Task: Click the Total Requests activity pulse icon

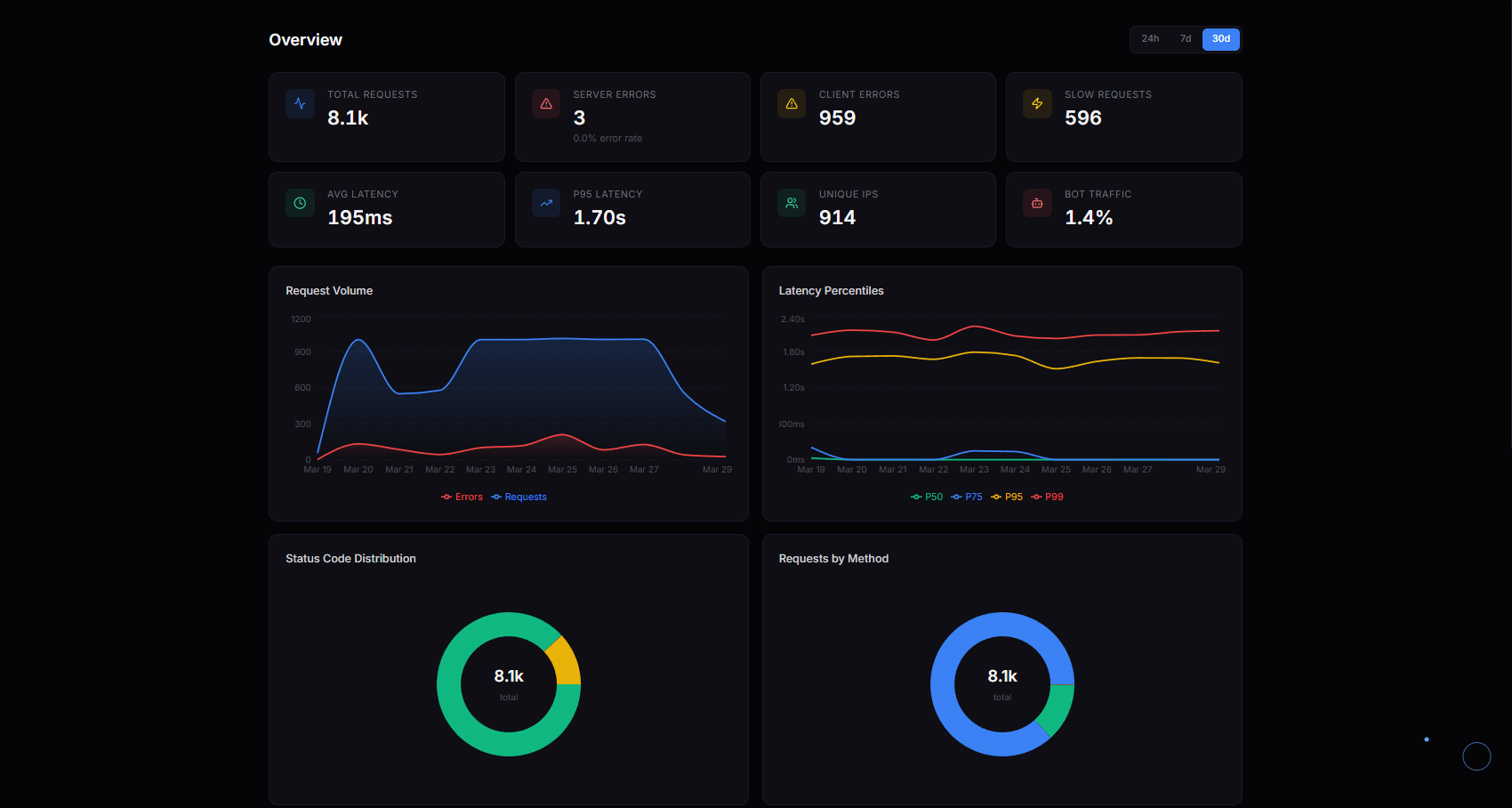Action: click(x=301, y=104)
